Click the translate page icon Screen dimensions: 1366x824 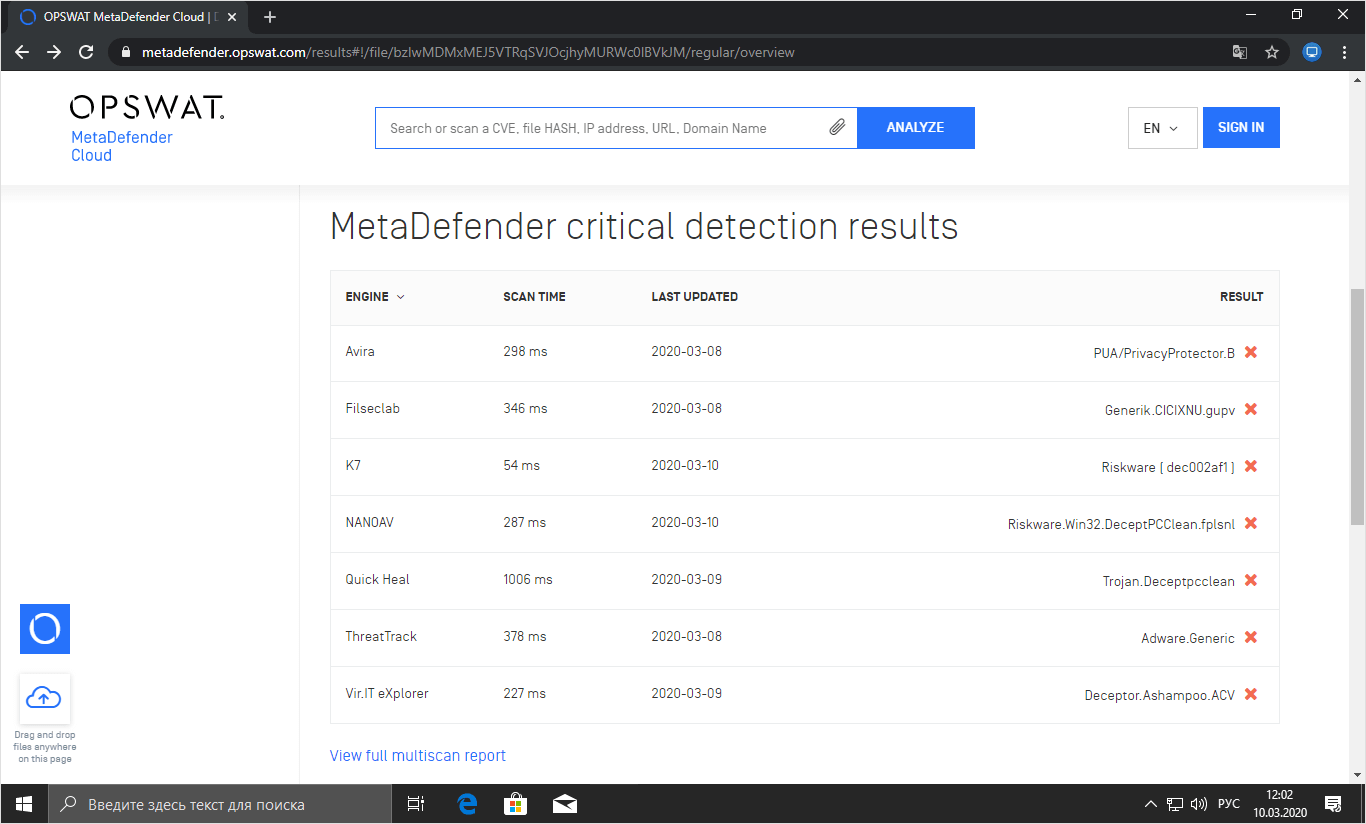[1240, 52]
